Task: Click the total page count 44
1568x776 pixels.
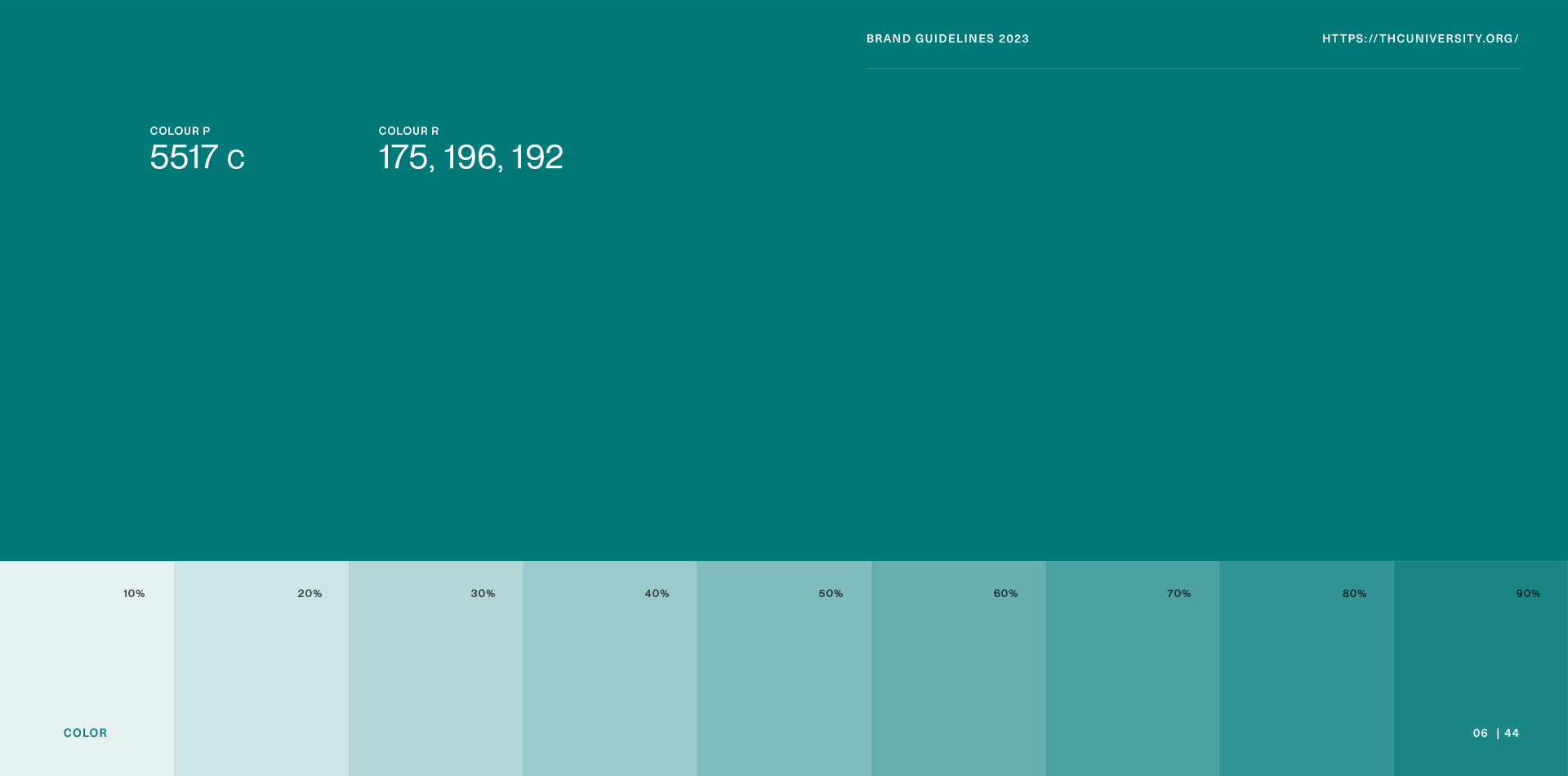Action: [x=1512, y=733]
